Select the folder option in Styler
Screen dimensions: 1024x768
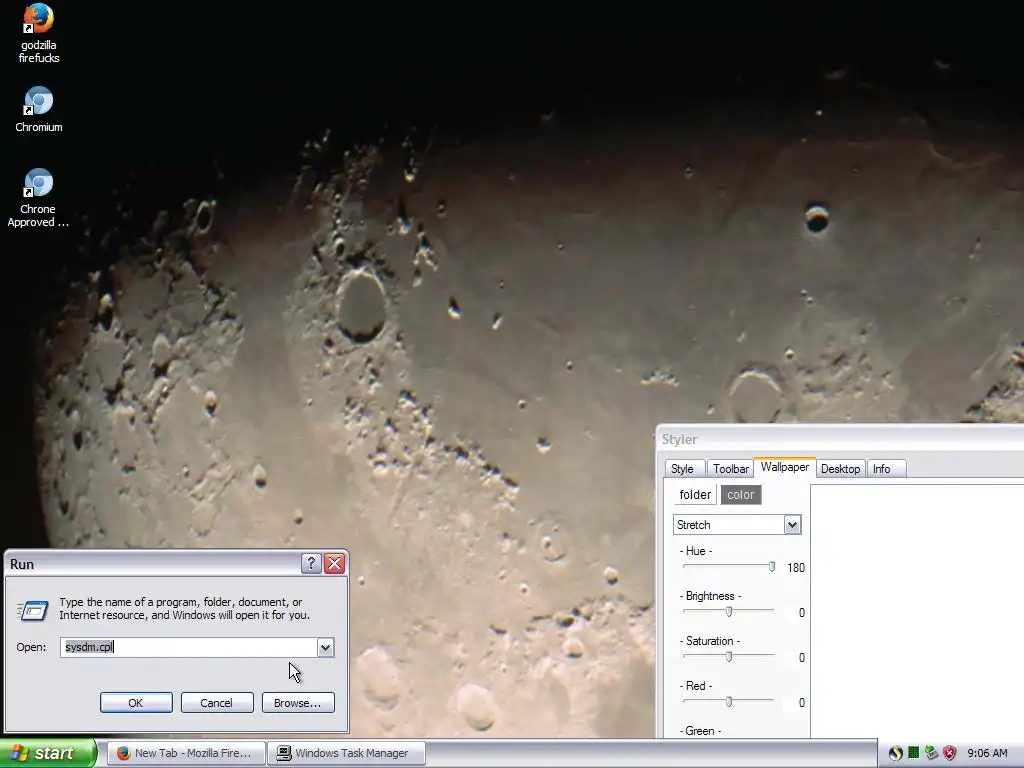(695, 494)
